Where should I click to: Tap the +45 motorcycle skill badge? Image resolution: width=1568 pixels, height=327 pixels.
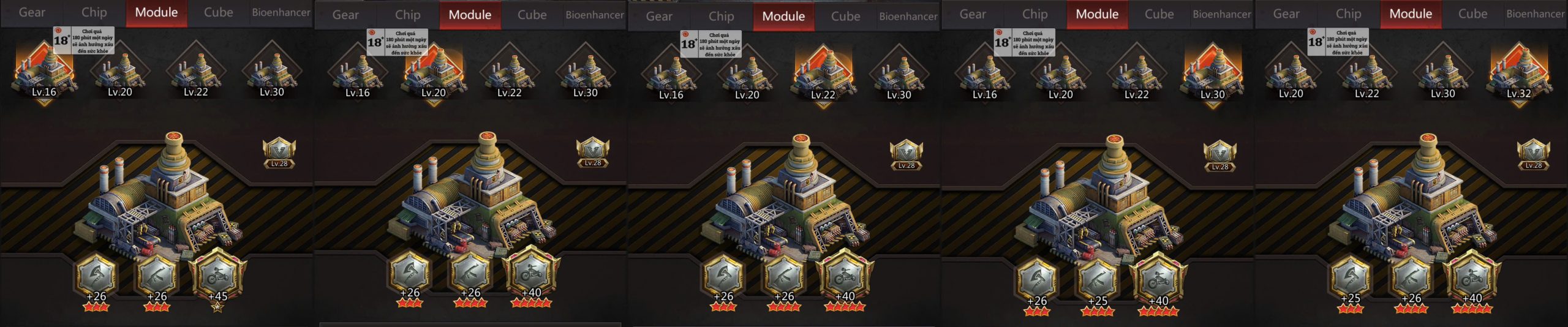(x=217, y=275)
